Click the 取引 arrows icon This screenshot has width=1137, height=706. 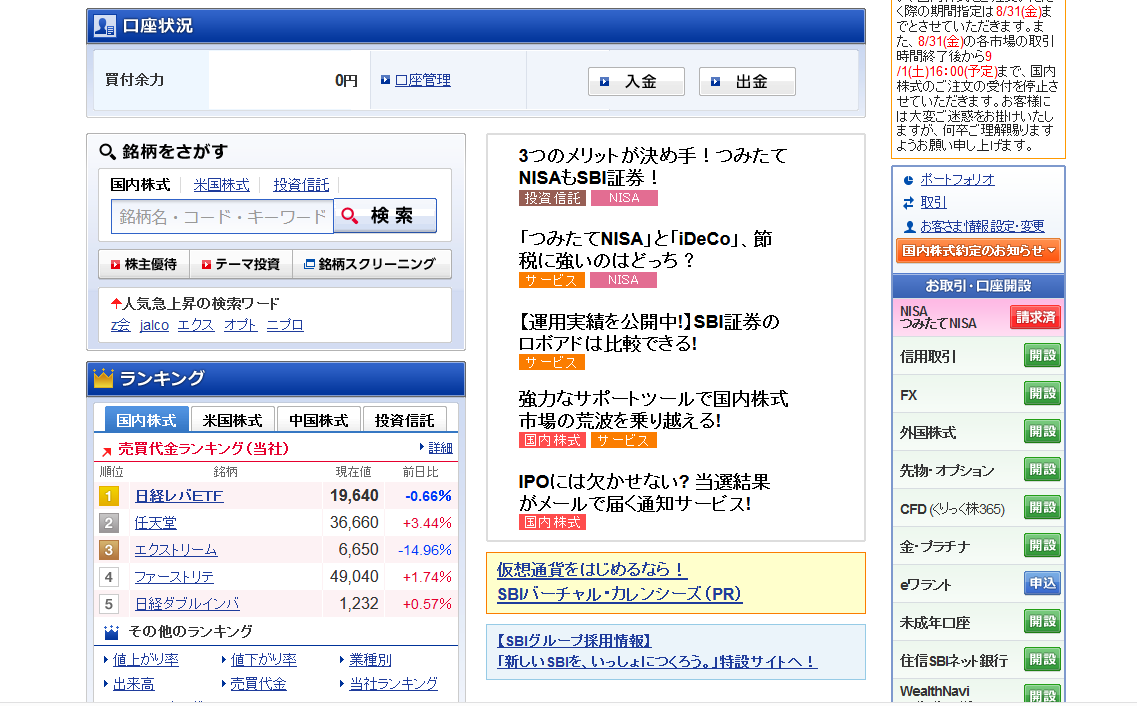pyautogui.click(x=908, y=203)
